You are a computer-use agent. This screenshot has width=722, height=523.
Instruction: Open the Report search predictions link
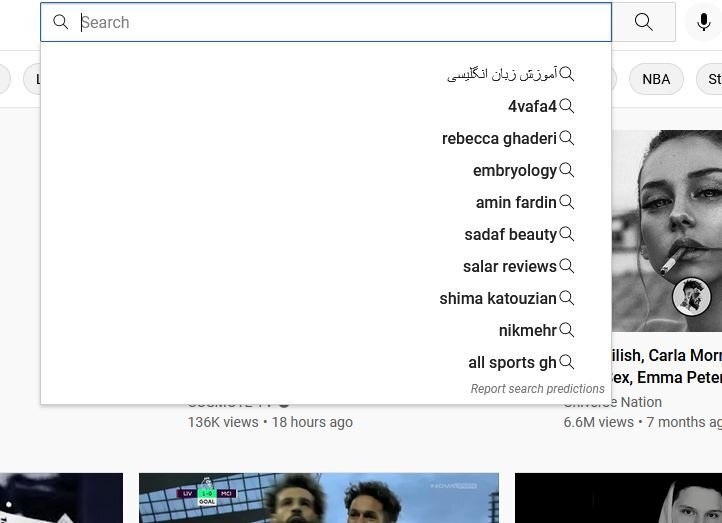[537, 389]
